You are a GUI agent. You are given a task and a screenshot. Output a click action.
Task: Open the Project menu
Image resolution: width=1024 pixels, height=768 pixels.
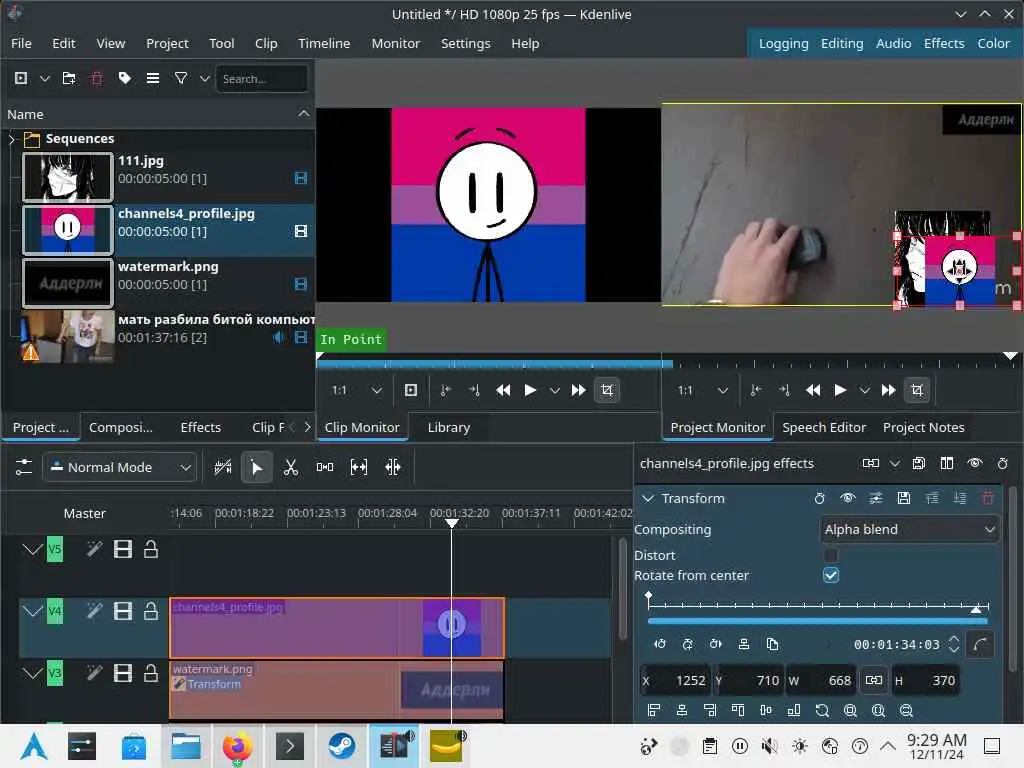(x=167, y=43)
